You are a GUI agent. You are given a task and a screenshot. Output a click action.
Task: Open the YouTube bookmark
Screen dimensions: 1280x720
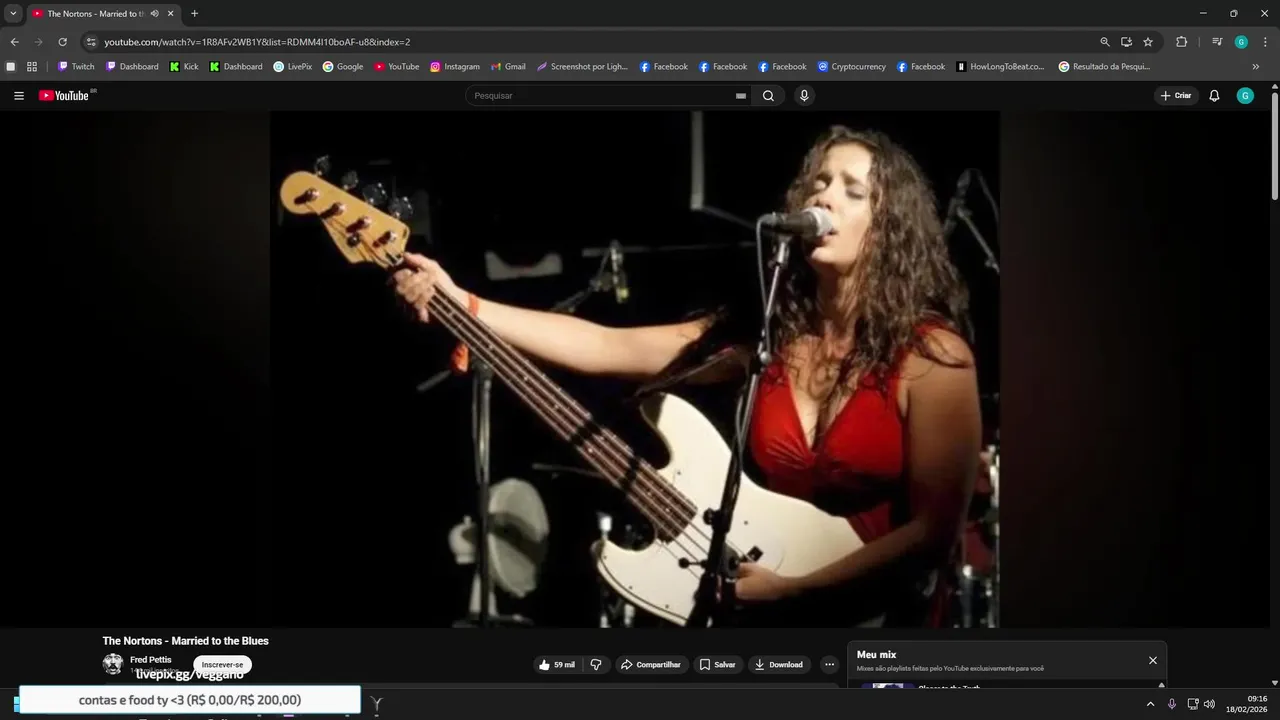[x=397, y=67]
